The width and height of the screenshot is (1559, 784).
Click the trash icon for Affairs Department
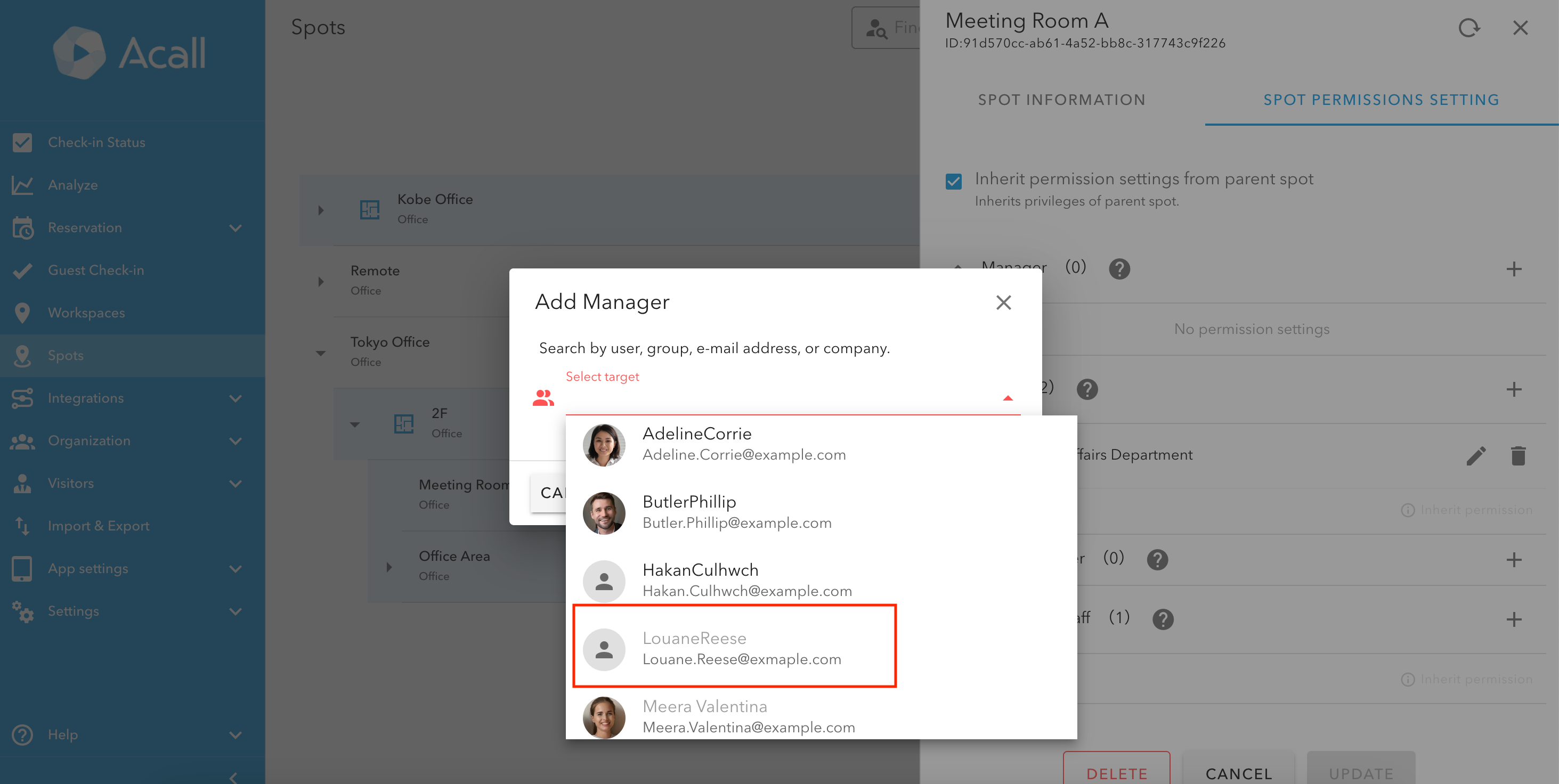[1518, 455]
